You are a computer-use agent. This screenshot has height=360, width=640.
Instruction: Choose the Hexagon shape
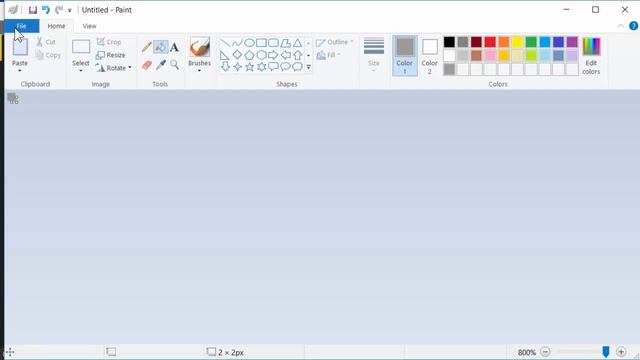(x=262, y=55)
